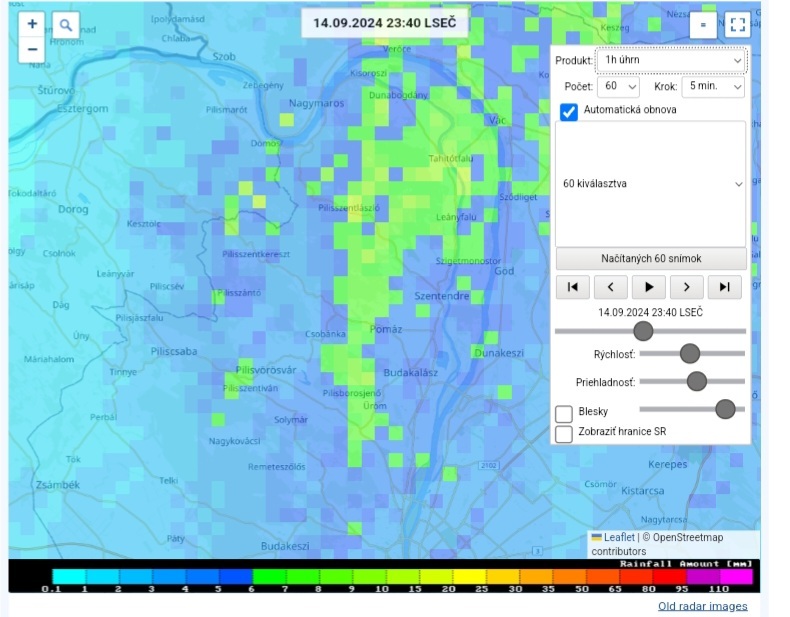Play the radar animation
This screenshot has height=617, width=790.
649,287
